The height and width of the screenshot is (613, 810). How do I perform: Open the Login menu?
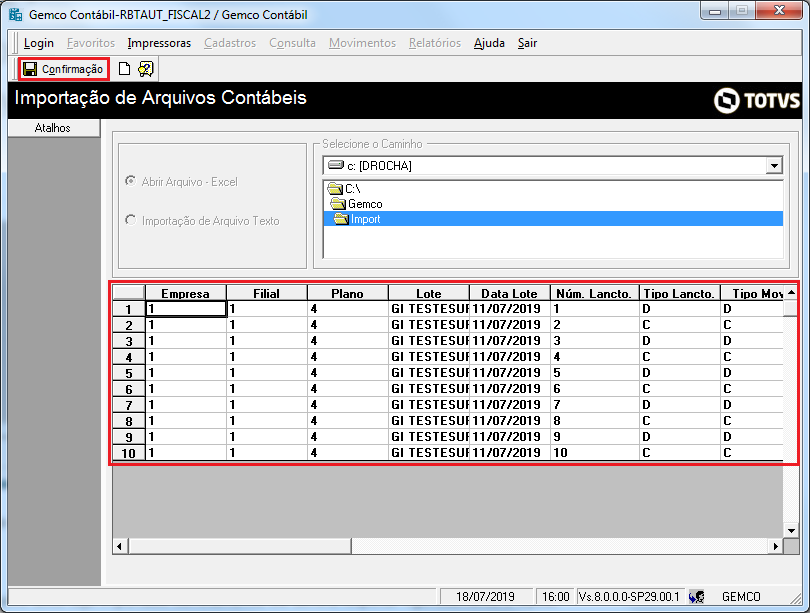[39, 43]
